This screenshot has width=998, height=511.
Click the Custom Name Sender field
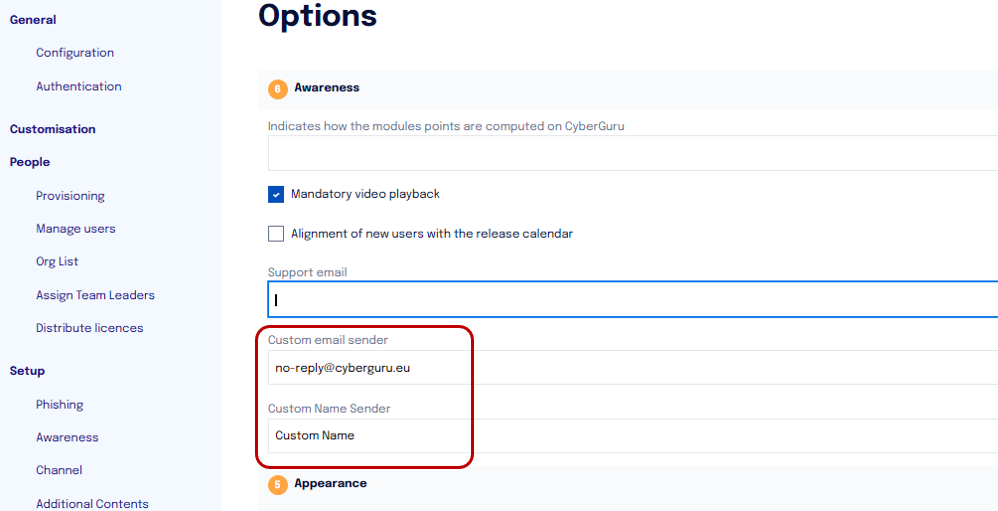[633, 436]
